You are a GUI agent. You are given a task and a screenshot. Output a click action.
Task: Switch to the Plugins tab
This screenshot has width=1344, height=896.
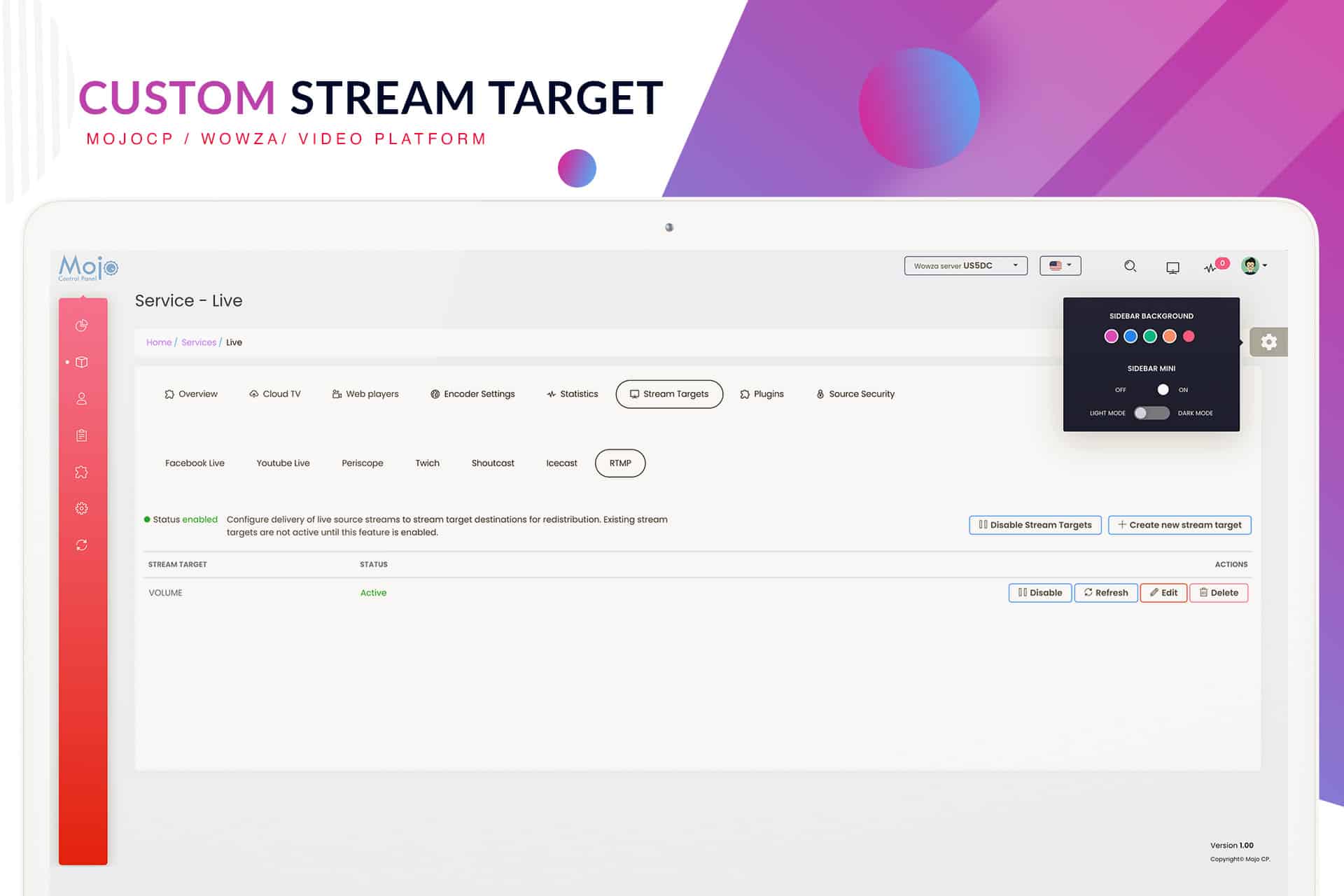click(762, 394)
